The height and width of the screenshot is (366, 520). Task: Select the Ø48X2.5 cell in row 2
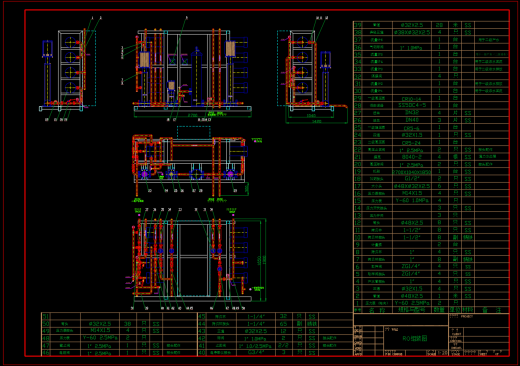click(412, 296)
